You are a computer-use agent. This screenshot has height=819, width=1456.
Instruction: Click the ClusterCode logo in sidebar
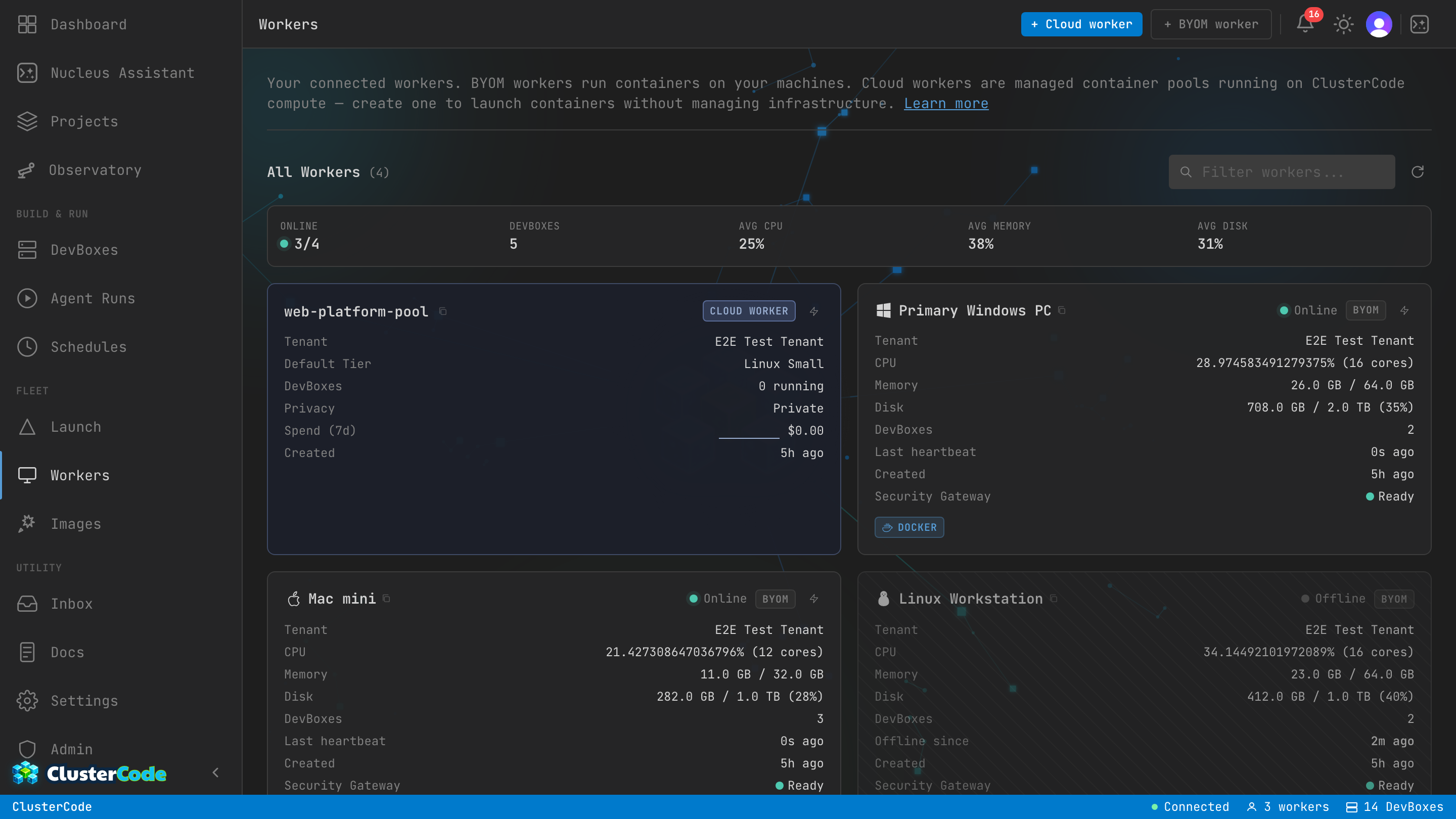(x=89, y=773)
